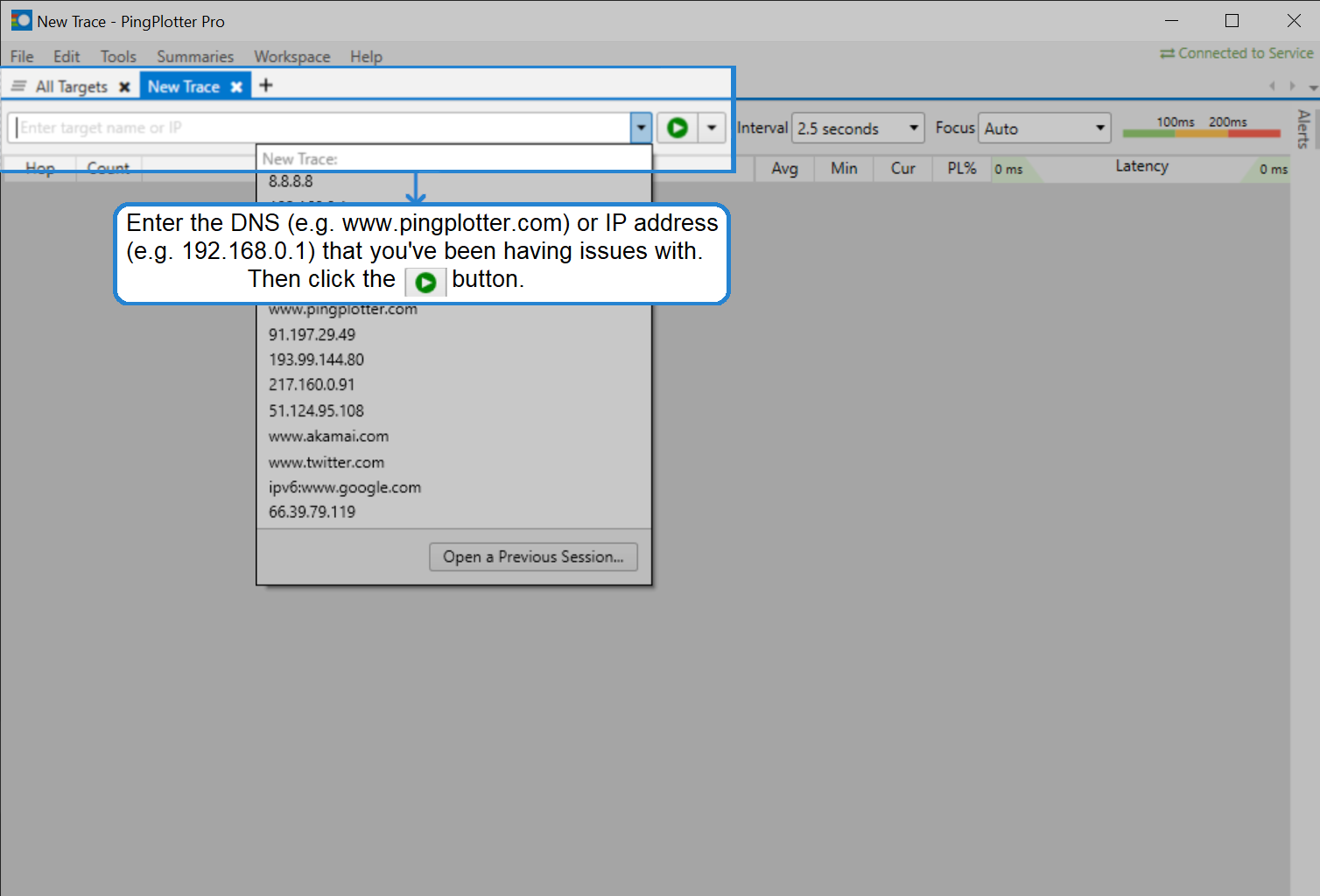1320x896 pixels.
Task: Open the Workspace menu
Action: pyautogui.click(x=291, y=57)
